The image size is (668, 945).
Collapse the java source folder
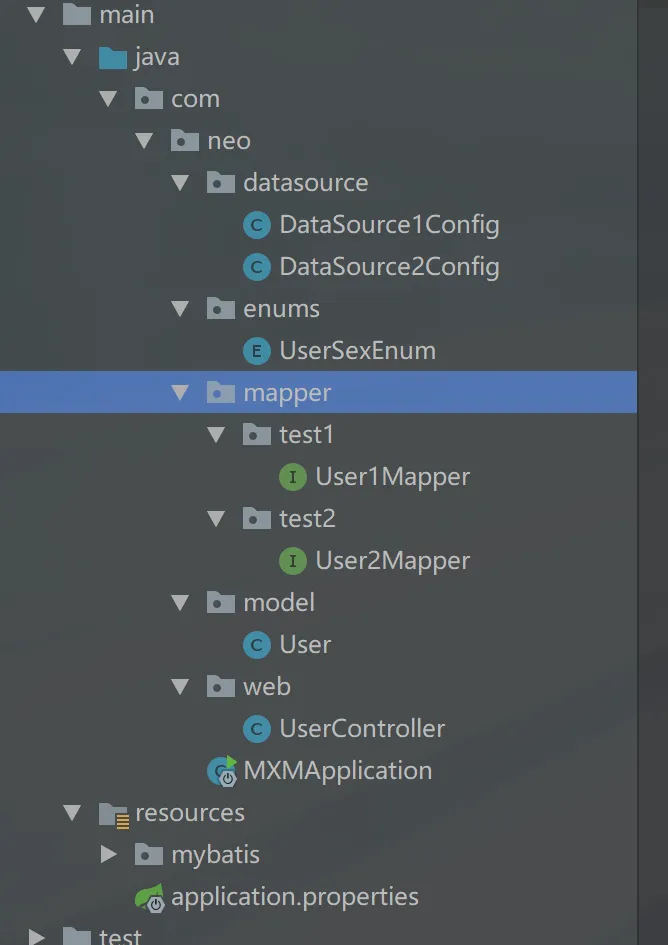point(72,57)
